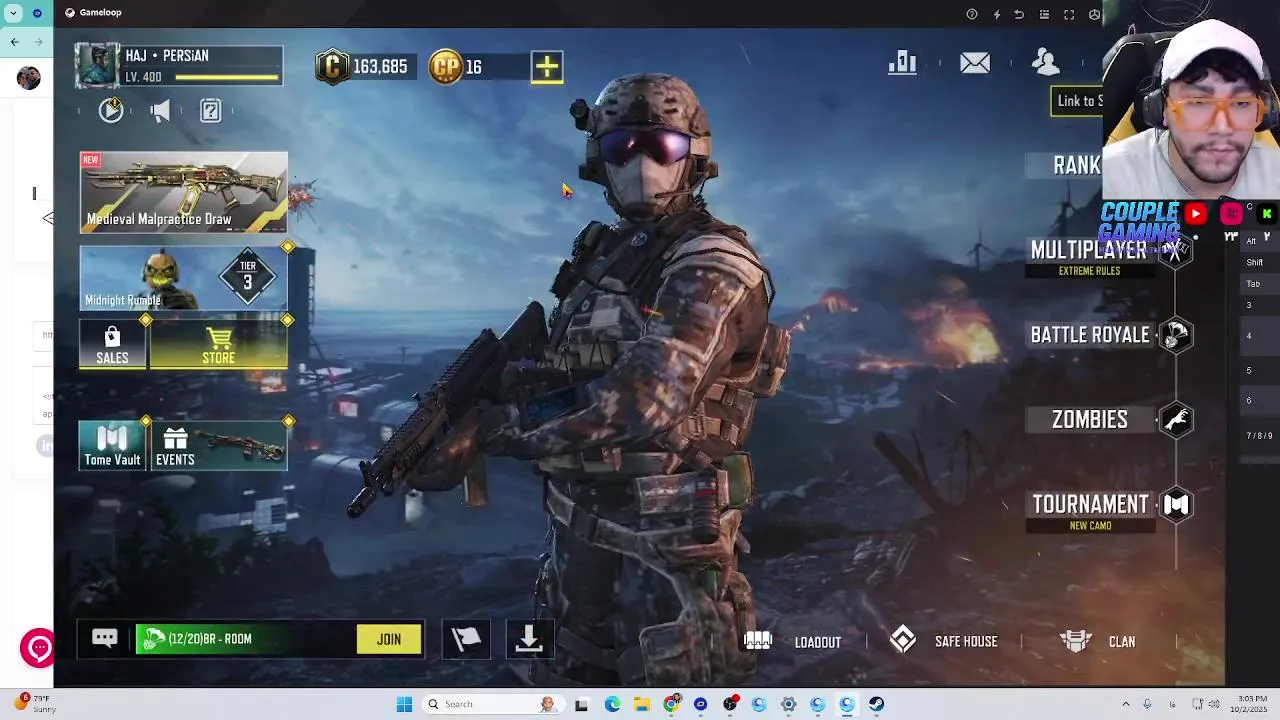Click the browser back arrow
The height and width of the screenshot is (720, 1280).
click(x=14, y=41)
